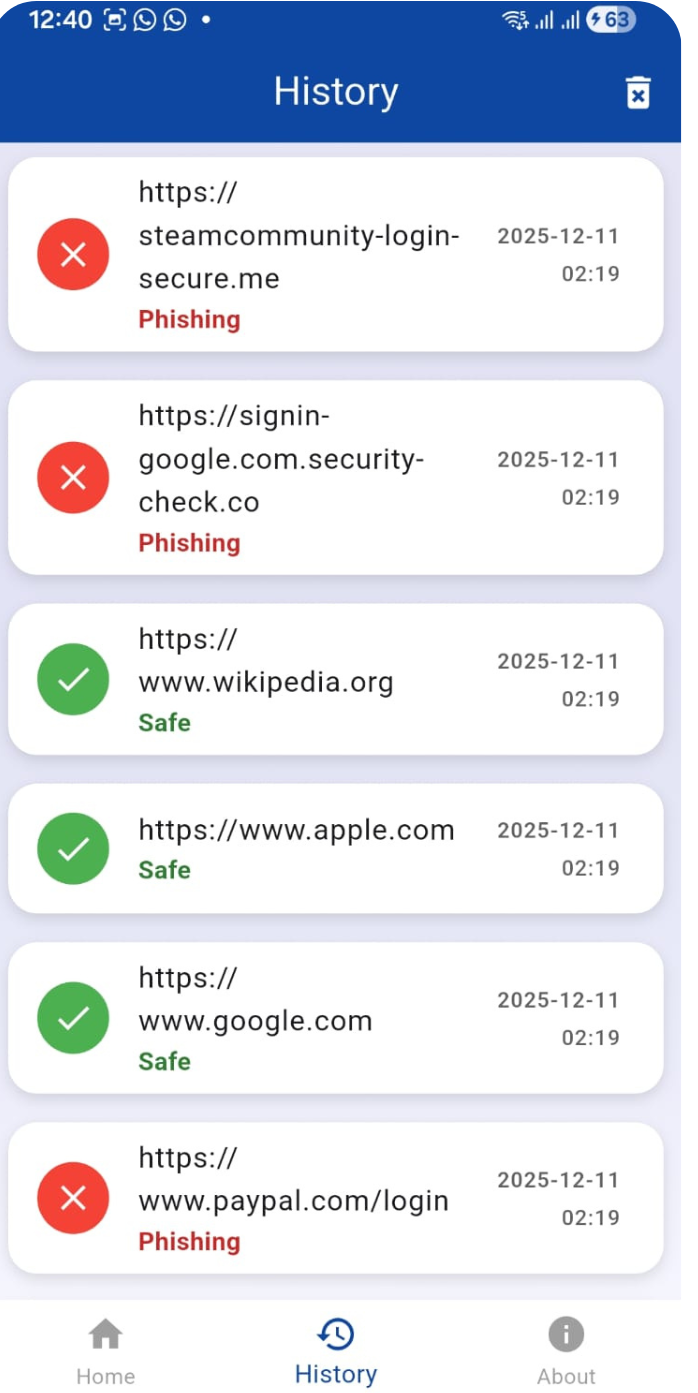Tap green checkmark beside www.wikipedia.org

tap(73, 680)
